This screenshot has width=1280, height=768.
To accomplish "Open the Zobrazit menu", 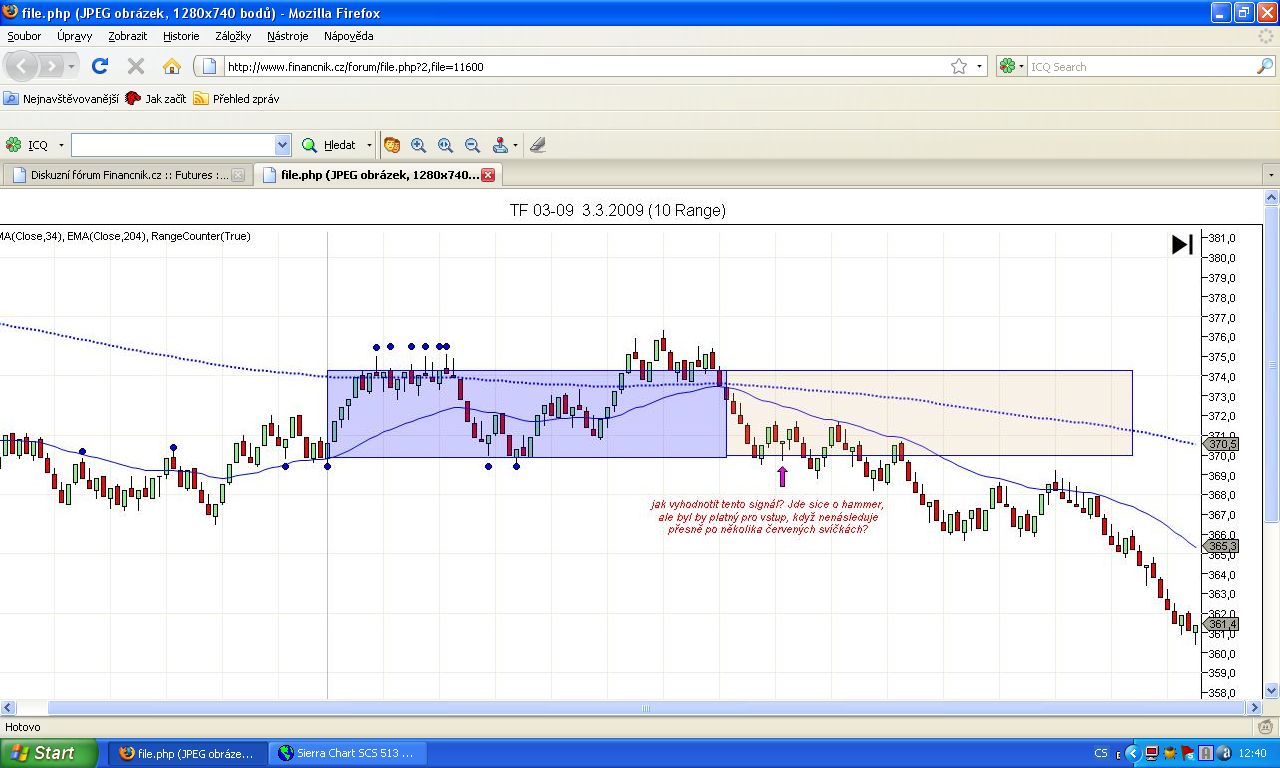I will (128, 36).
